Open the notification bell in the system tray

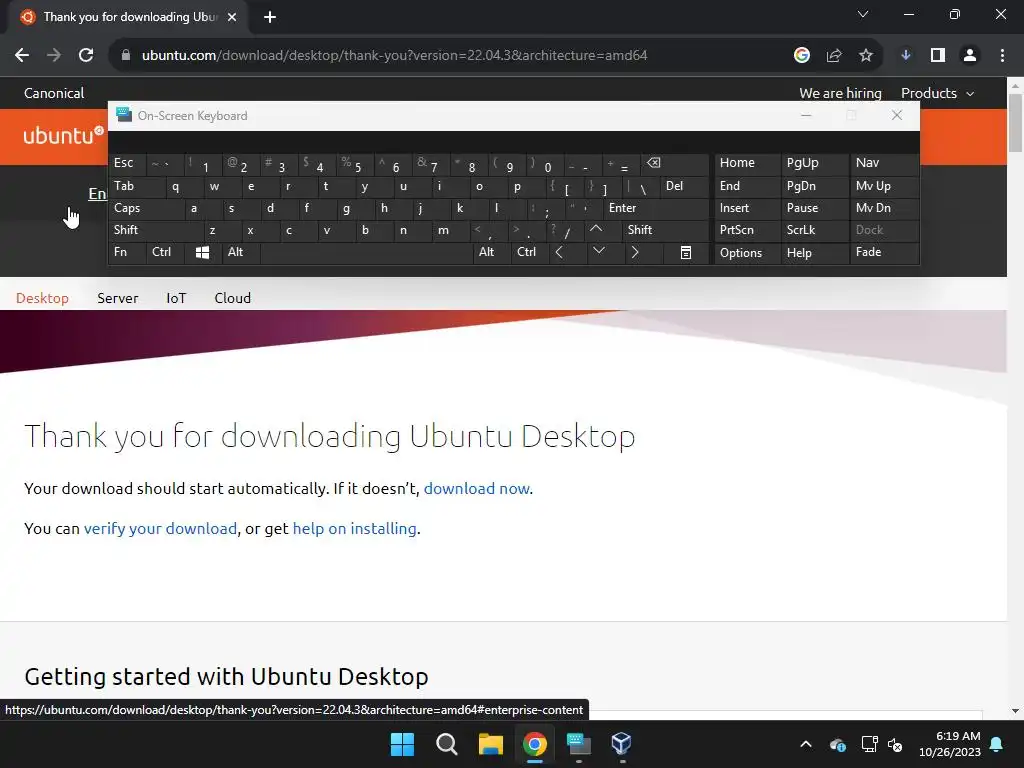click(x=997, y=744)
